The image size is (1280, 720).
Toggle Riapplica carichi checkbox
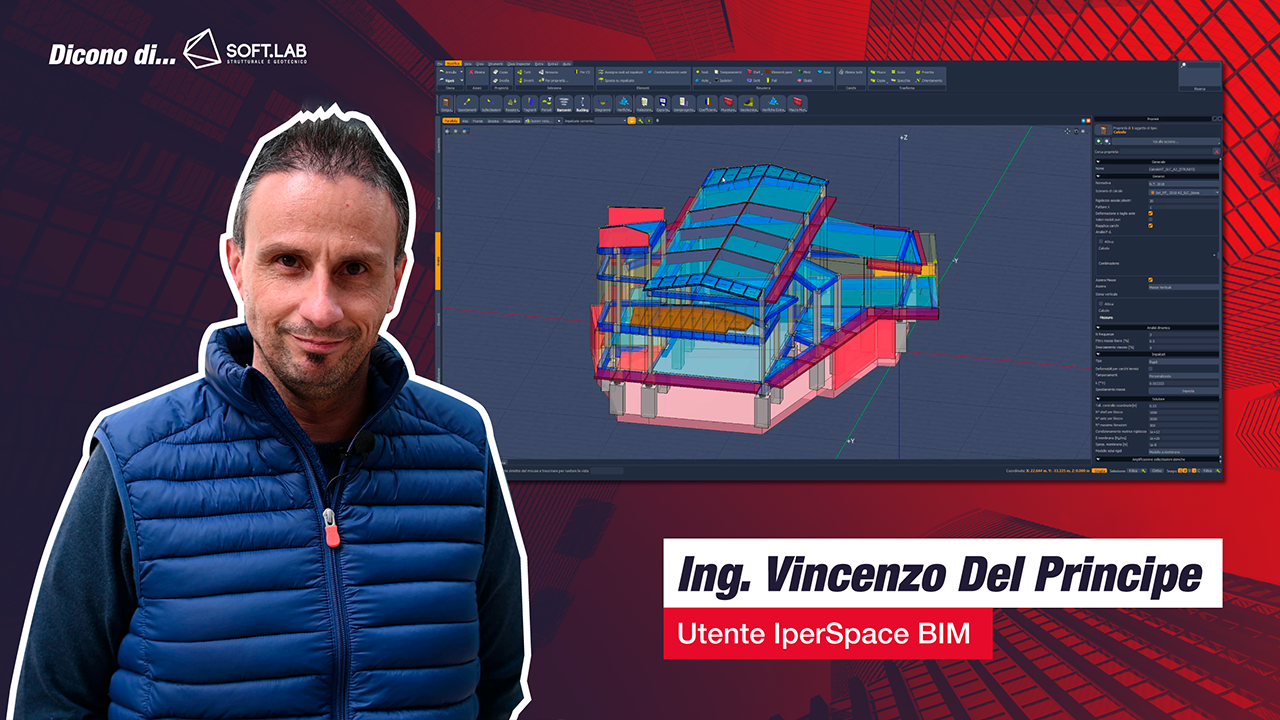[1150, 226]
